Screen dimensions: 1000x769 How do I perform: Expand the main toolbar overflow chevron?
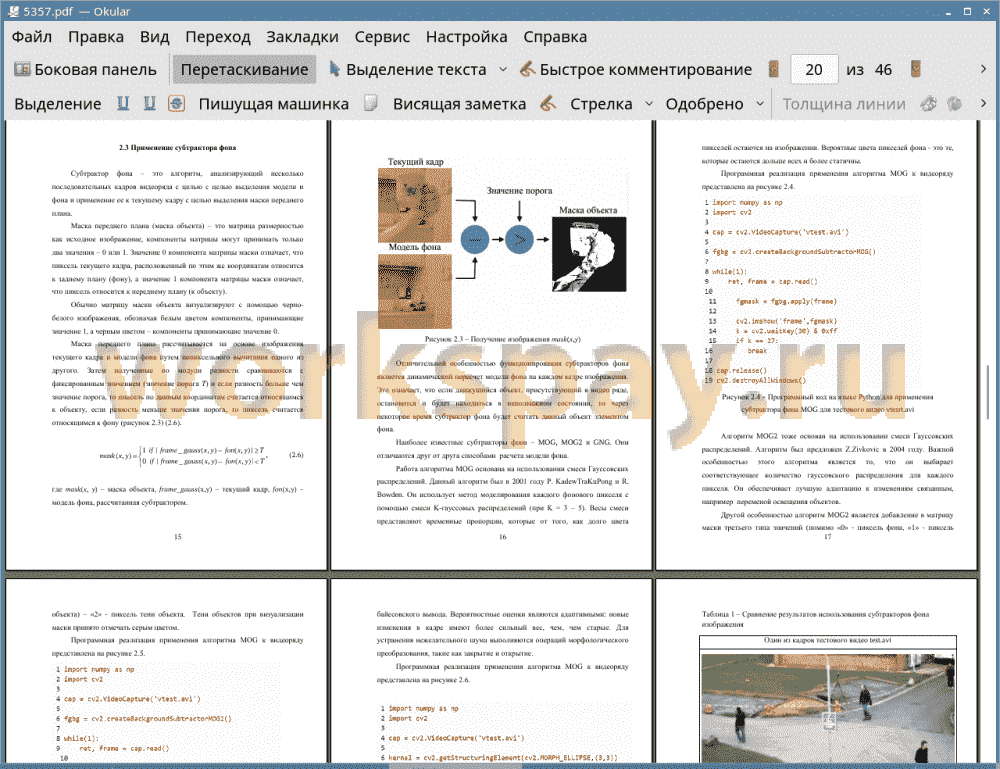(x=983, y=69)
